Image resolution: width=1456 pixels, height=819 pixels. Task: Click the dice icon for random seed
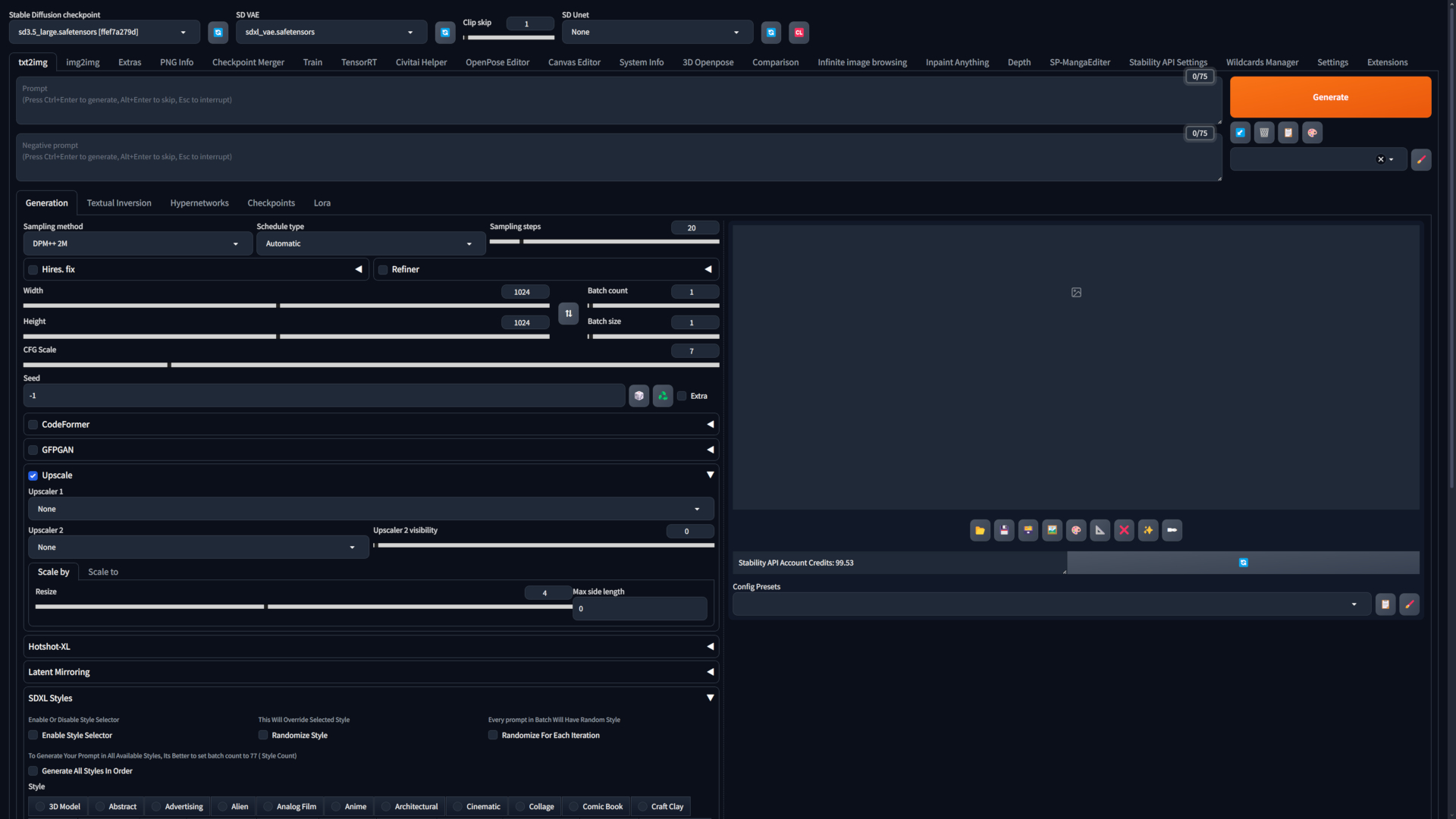[639, 396]
